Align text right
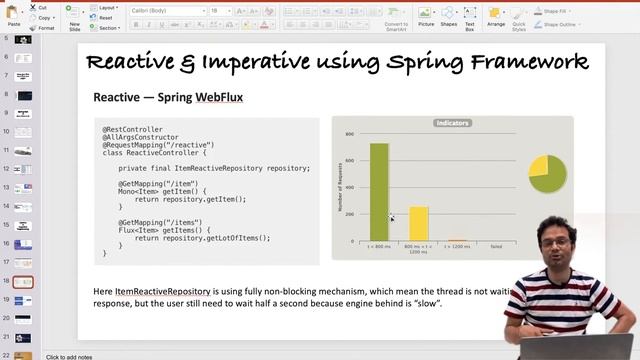Image resolution: width=640 pixels, height=360 pixels. (x=316, y=25)
